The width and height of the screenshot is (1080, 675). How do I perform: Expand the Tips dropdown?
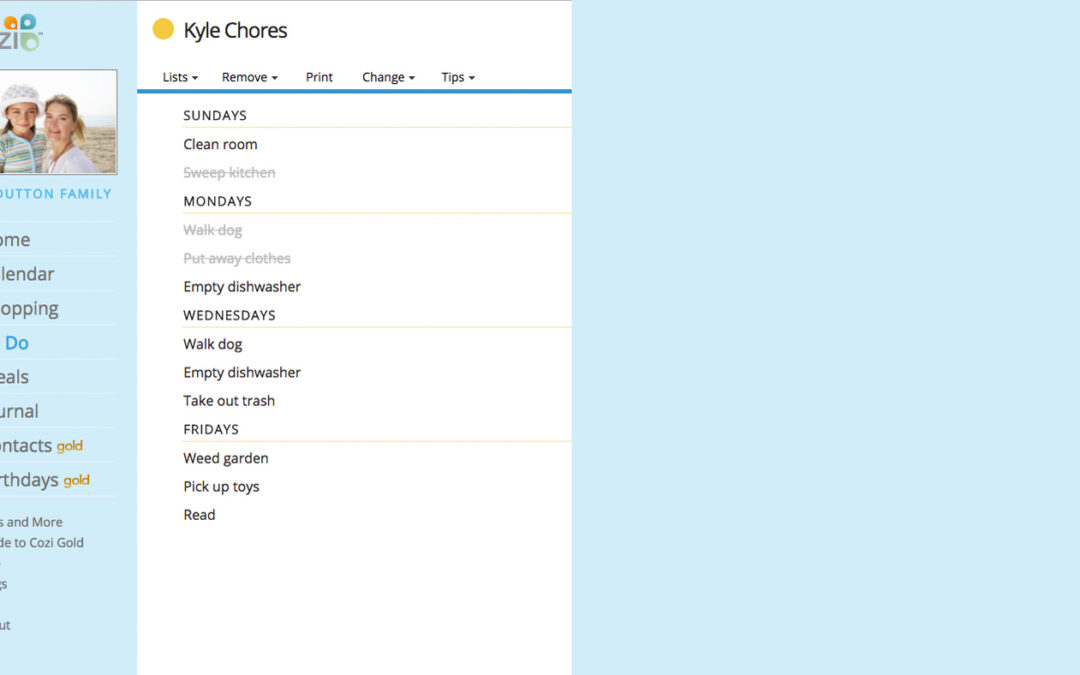[x=458, y=77]
